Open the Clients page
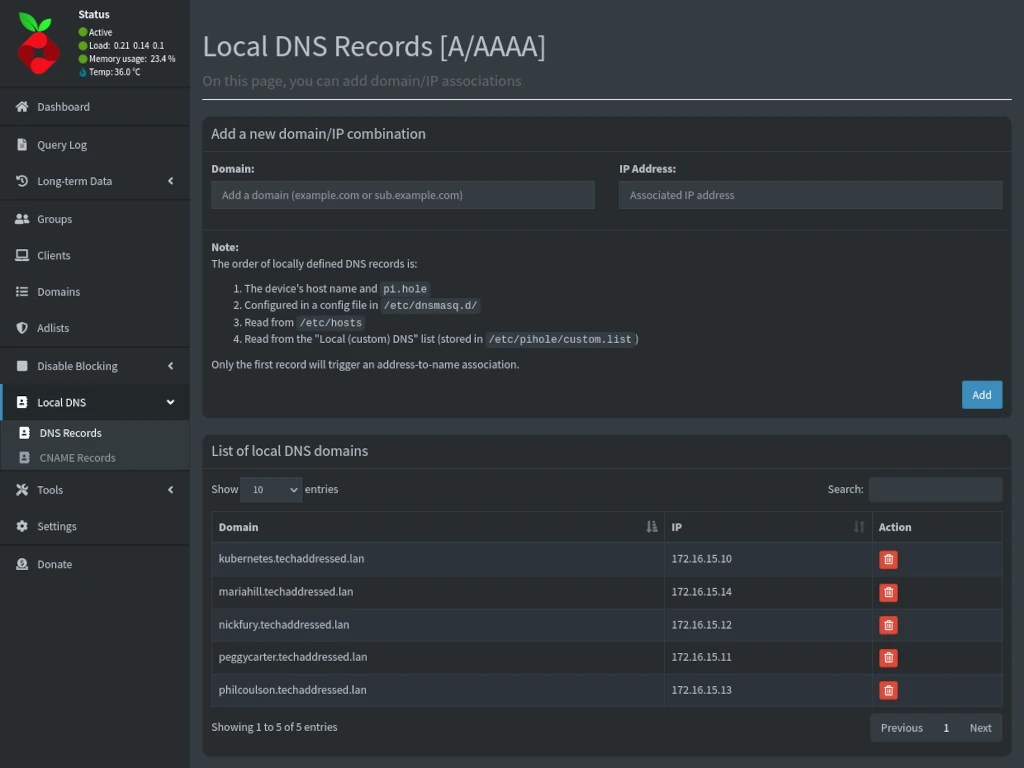1024x768 pixels. (x=55, y=255)
